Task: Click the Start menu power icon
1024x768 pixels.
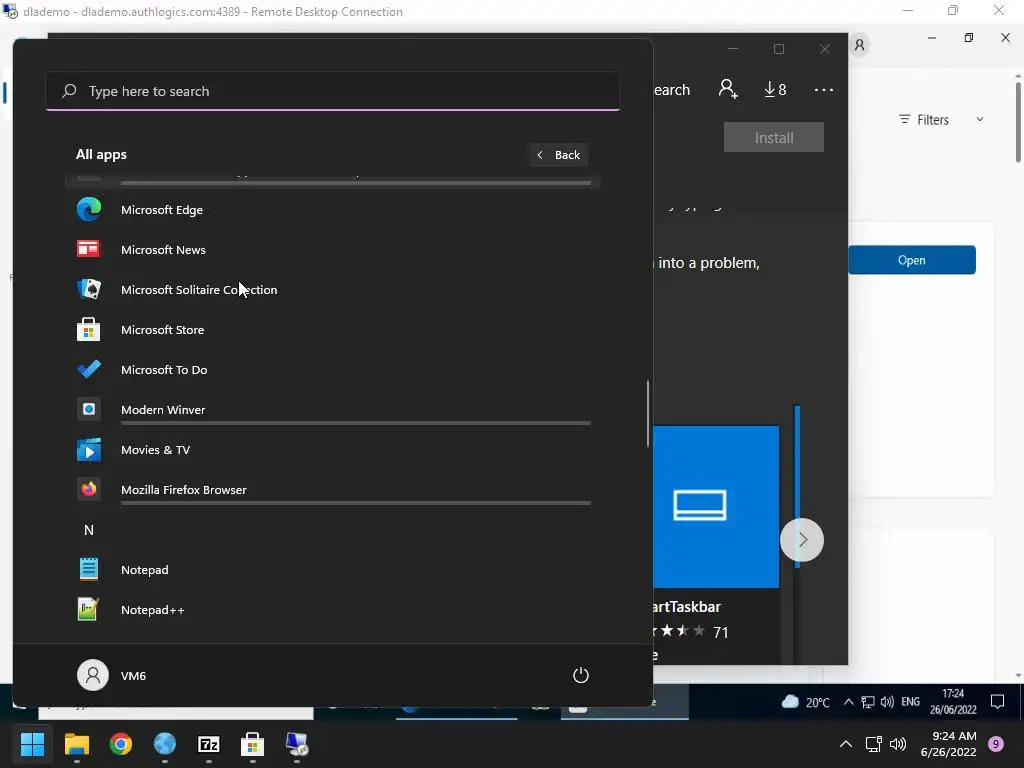Action: click(581, 675)
